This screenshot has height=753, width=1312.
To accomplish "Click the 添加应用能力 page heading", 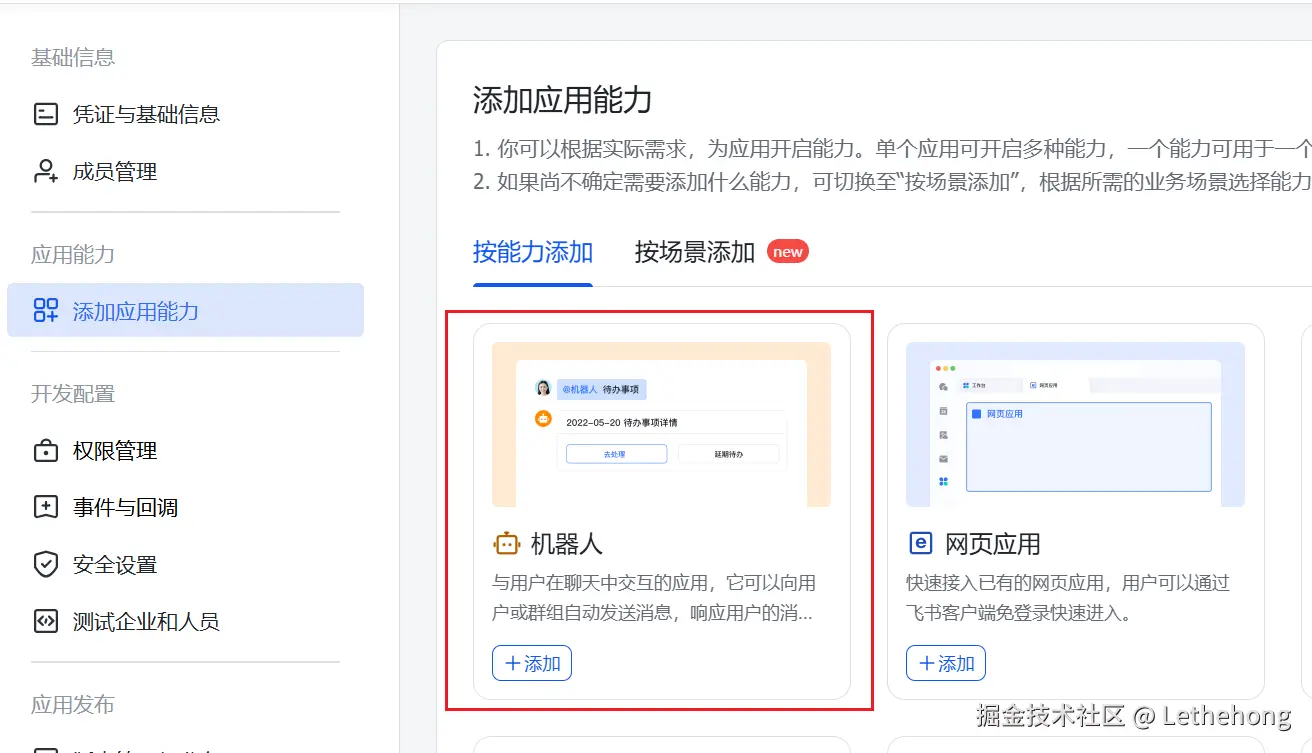I will coord(562,100).
